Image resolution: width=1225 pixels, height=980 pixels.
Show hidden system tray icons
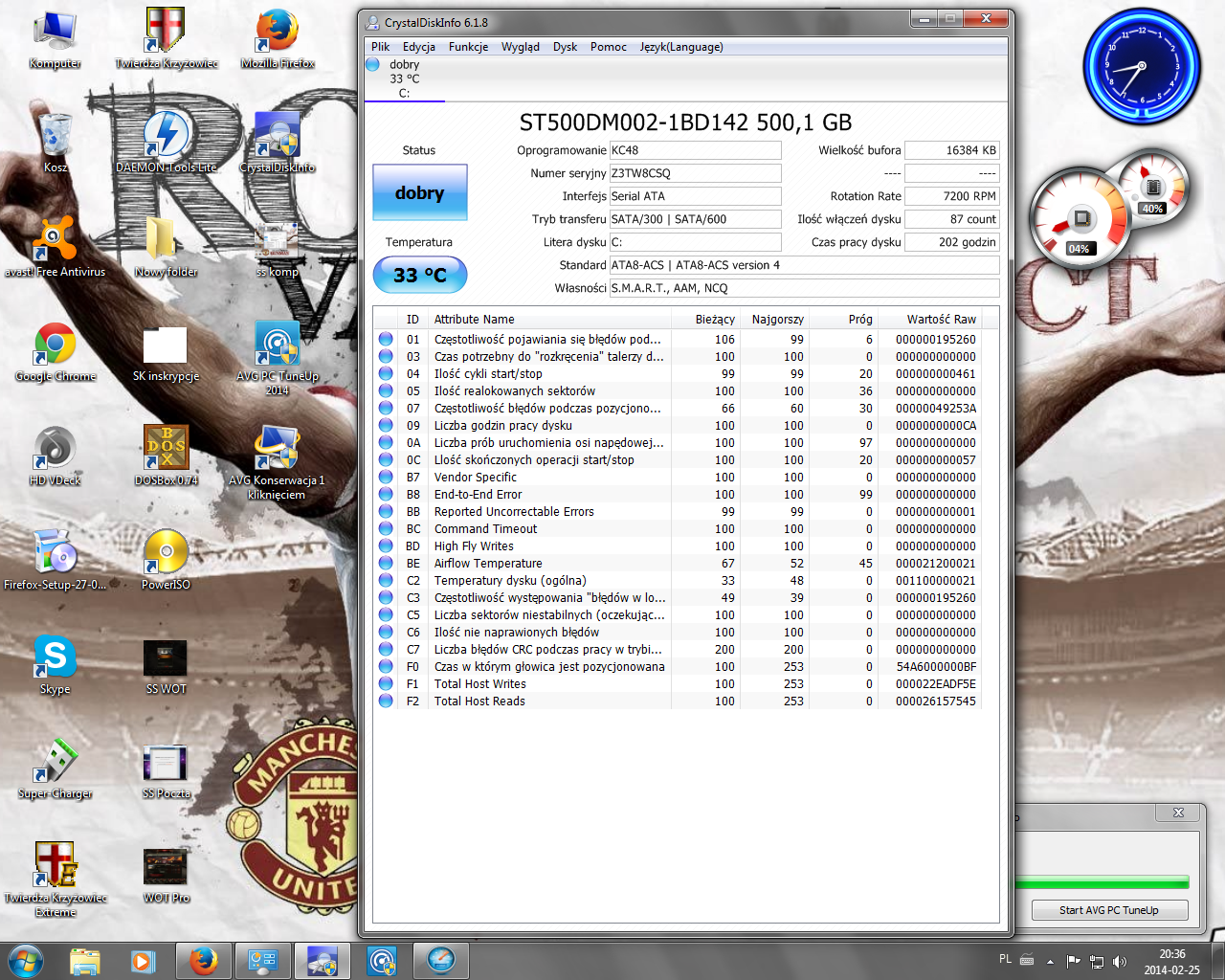click(1050, 961)
